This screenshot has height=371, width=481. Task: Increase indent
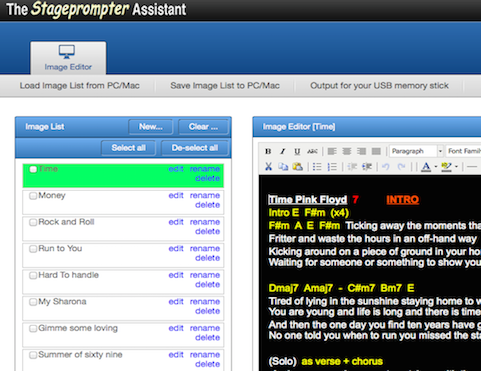pyautogui.click(x=367, y=166)
